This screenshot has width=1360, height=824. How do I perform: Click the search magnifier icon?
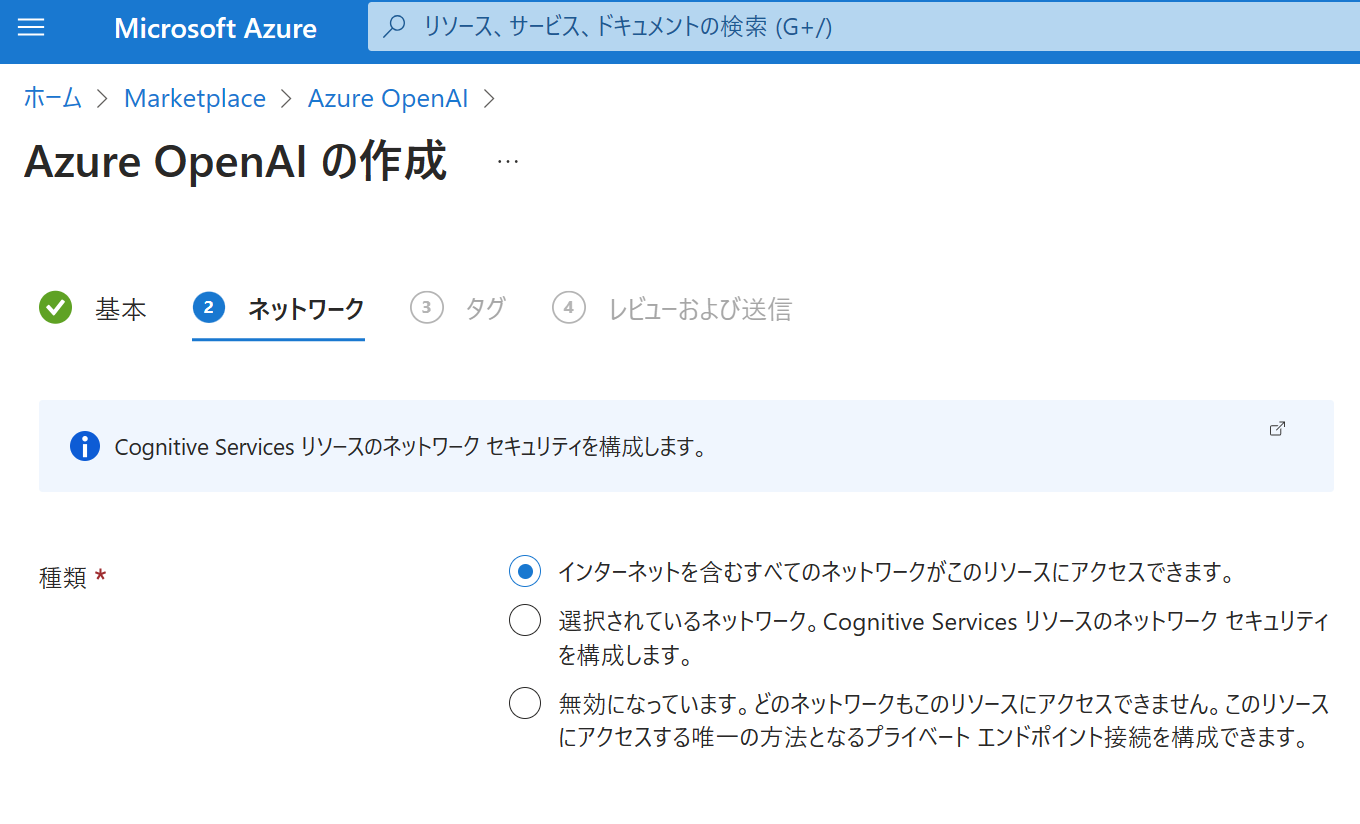[x=395, y=27]
